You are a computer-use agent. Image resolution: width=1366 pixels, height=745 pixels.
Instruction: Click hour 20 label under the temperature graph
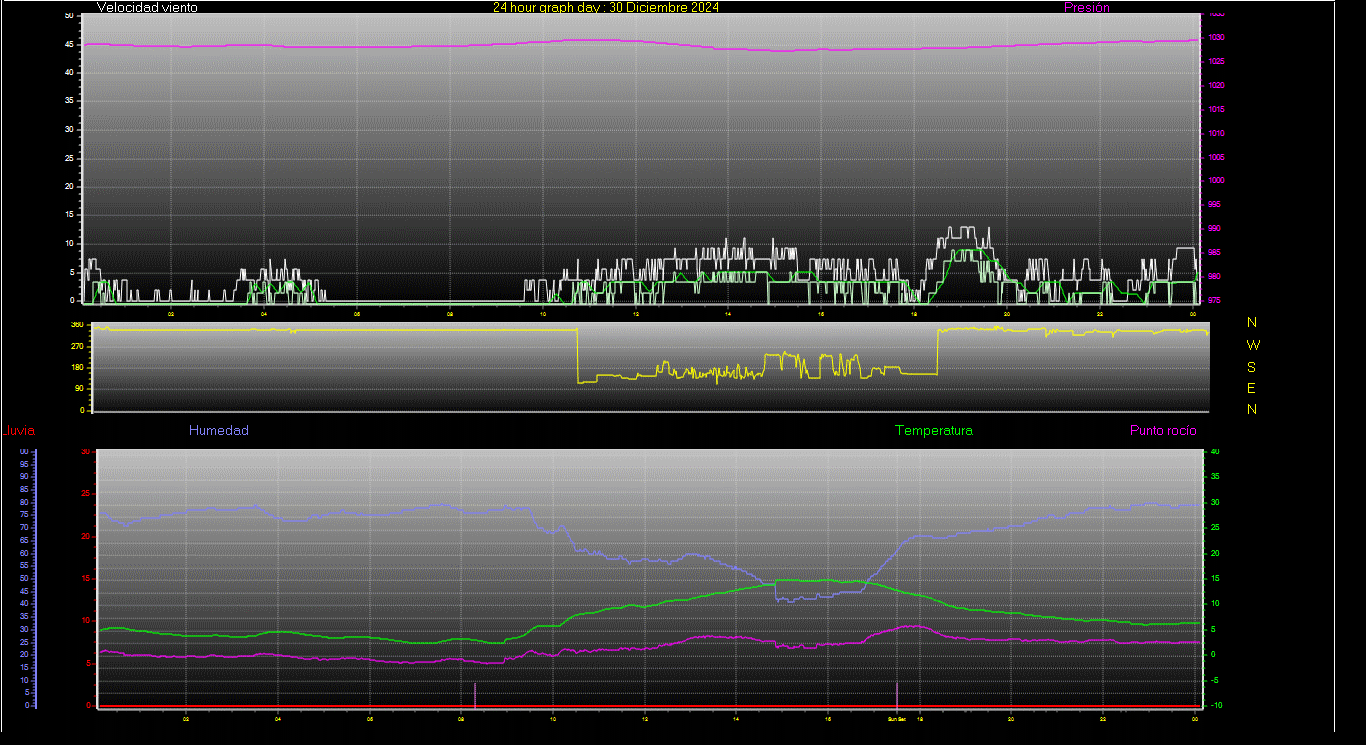pyautogui.click(x=1010, y=718)
